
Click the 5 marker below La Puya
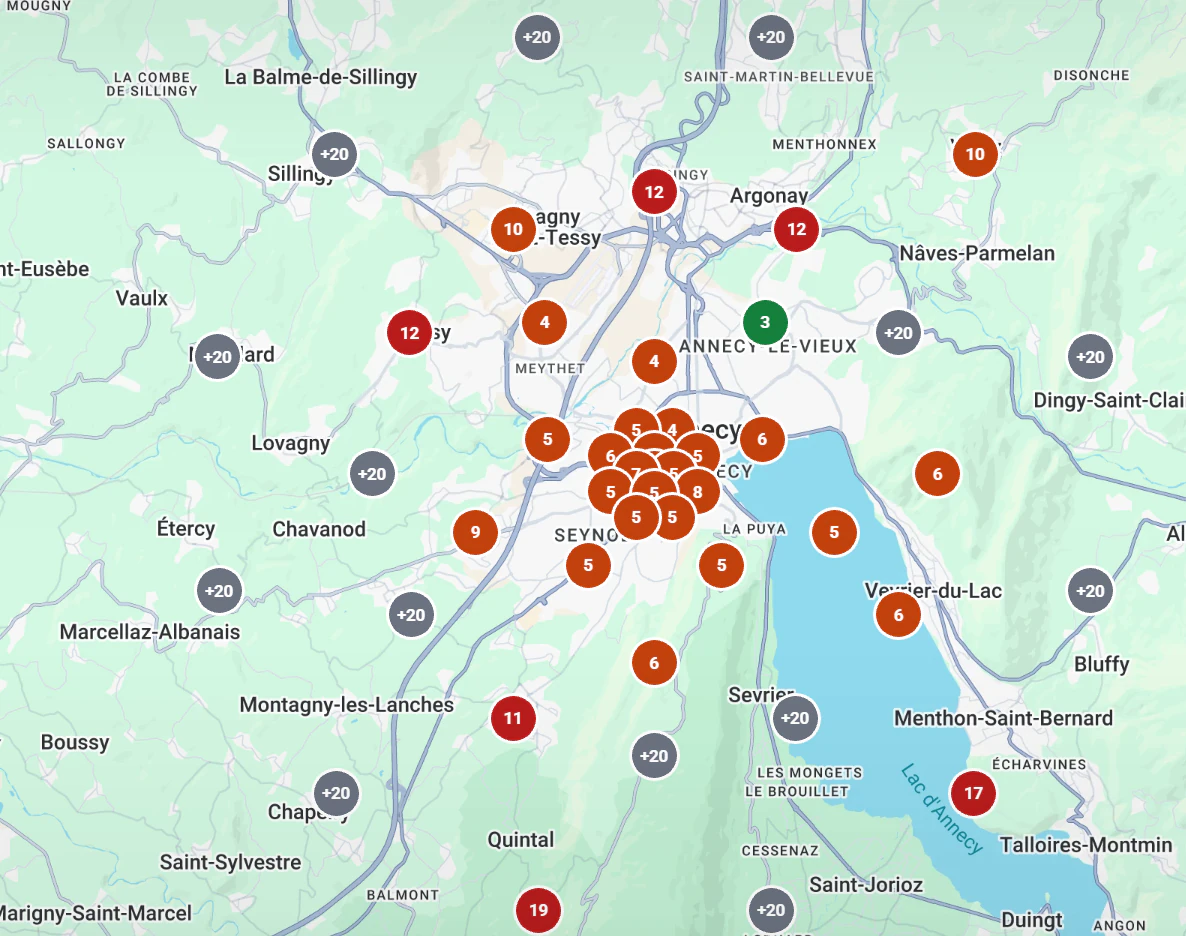722,565
